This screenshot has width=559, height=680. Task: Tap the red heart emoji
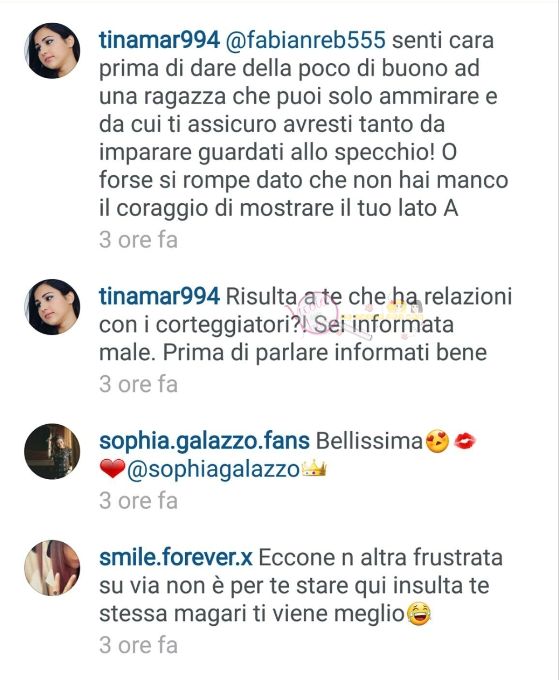(112, 470)
